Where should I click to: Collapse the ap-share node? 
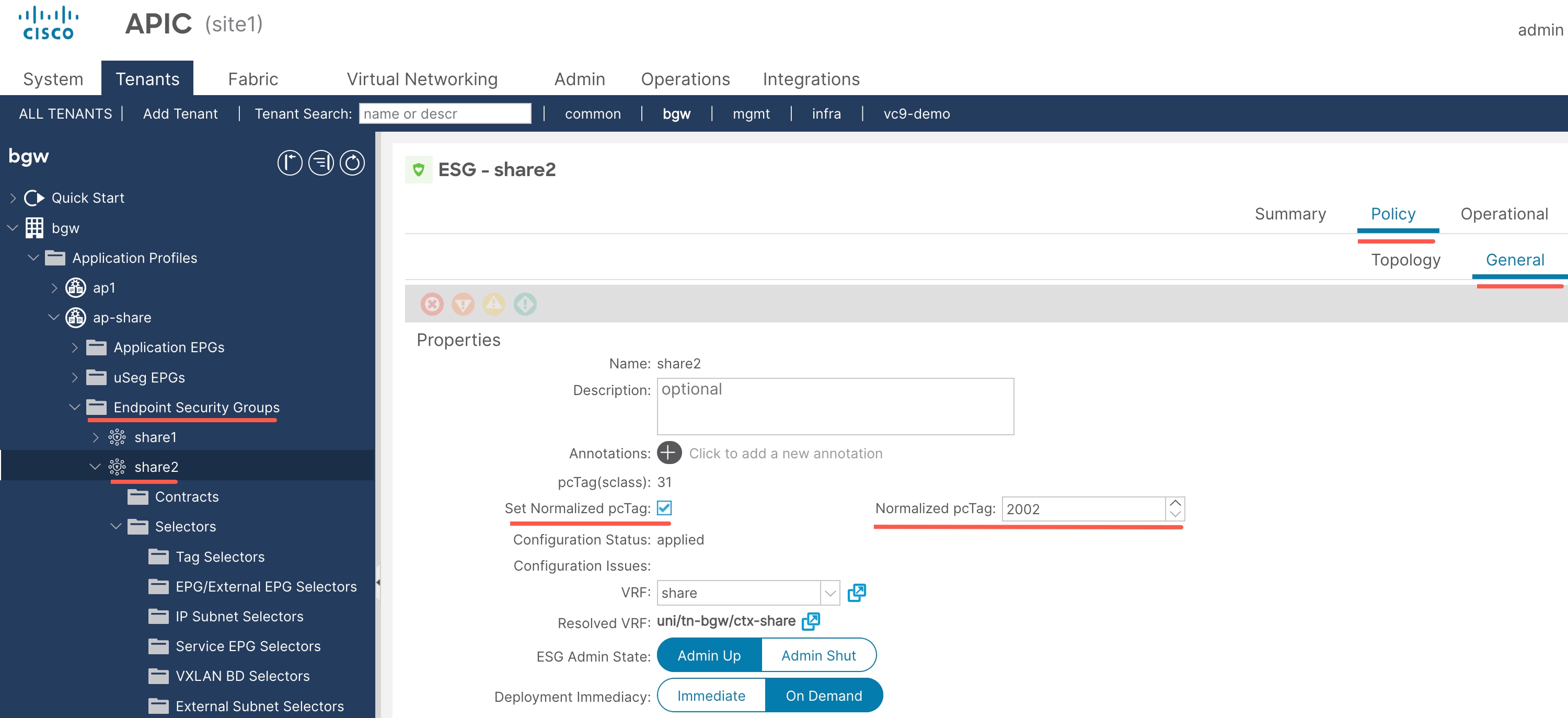point(54,317)
